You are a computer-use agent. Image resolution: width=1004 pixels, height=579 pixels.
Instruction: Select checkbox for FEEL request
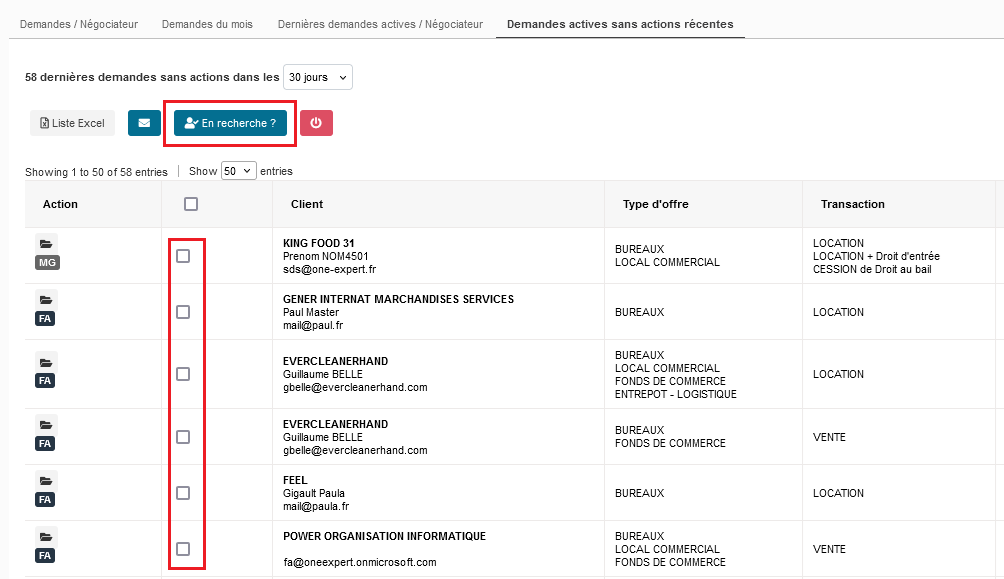[x=183, y=493]
